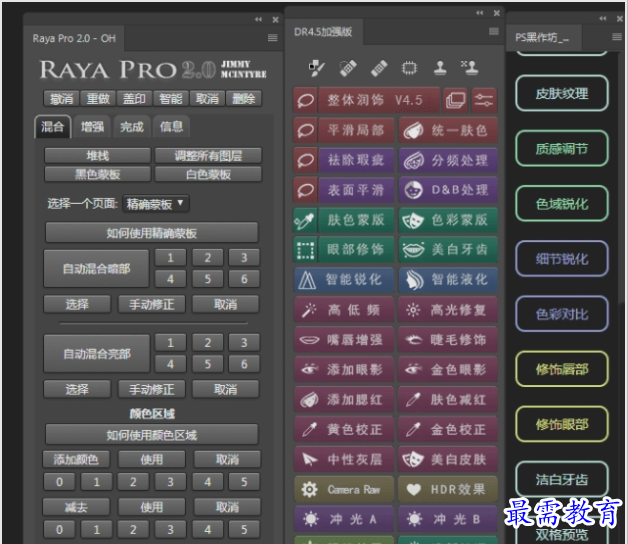Click 分频处理 frequency separation button
Screen dimensions: 628x544
448,160
